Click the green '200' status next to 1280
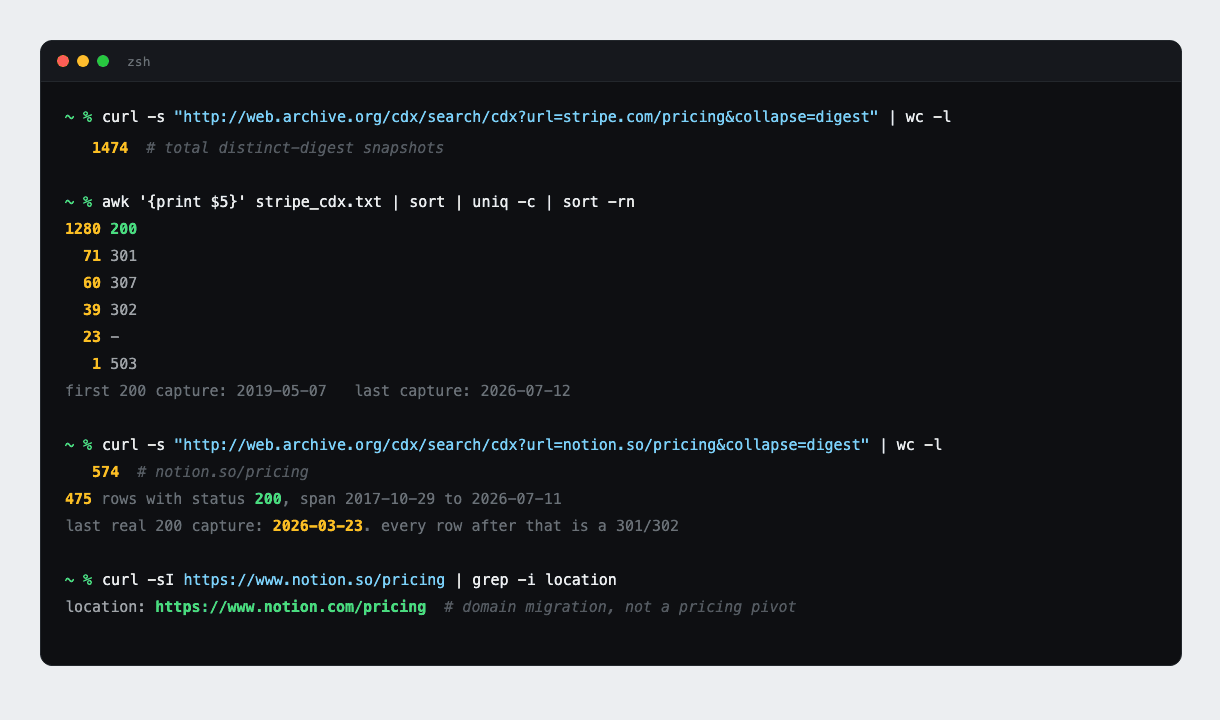Screen dimensions: 1220x720 (x=123, y=229)
